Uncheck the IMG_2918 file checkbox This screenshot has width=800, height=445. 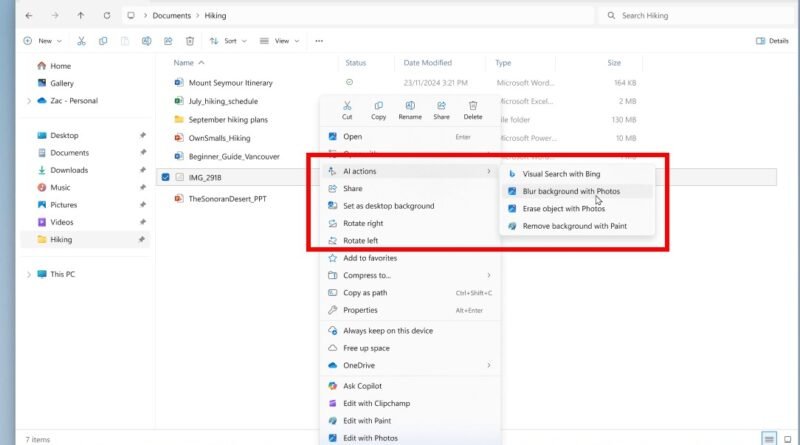click(x=165, y=177)
